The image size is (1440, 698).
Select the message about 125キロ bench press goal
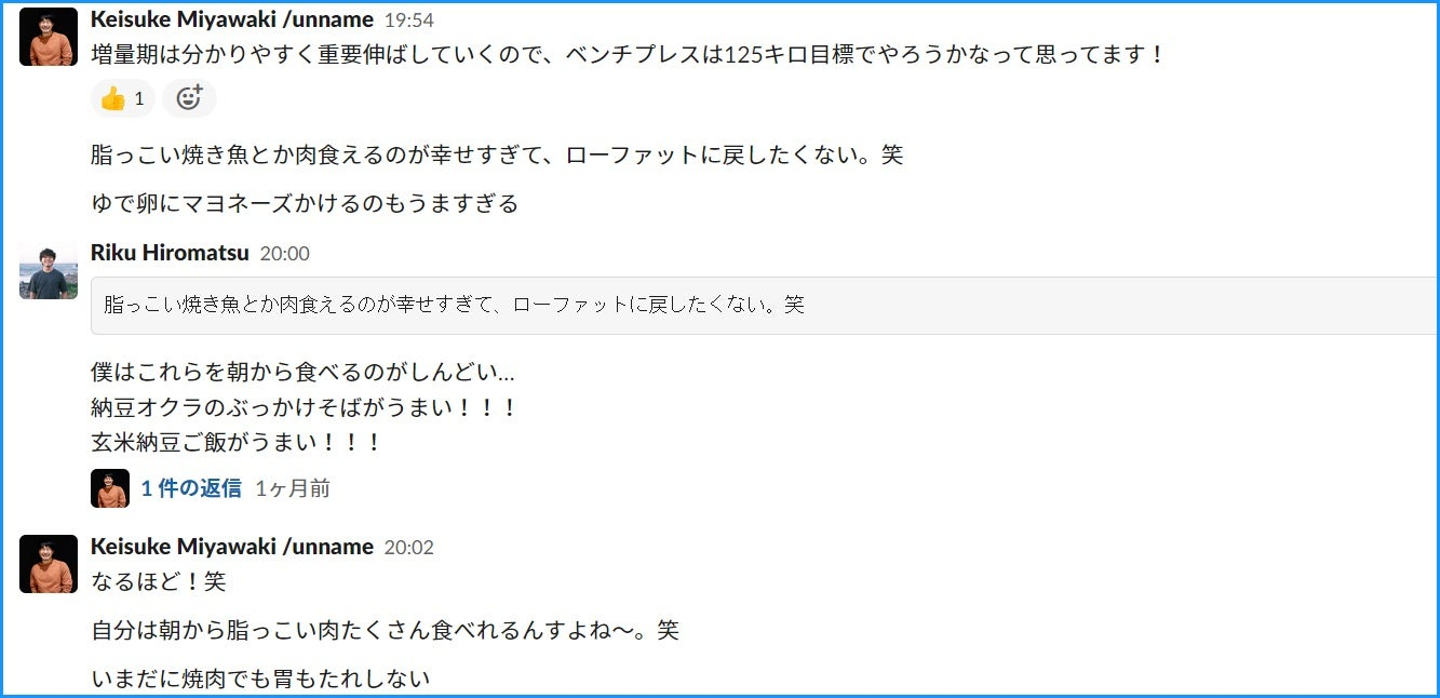click(628, 54)
